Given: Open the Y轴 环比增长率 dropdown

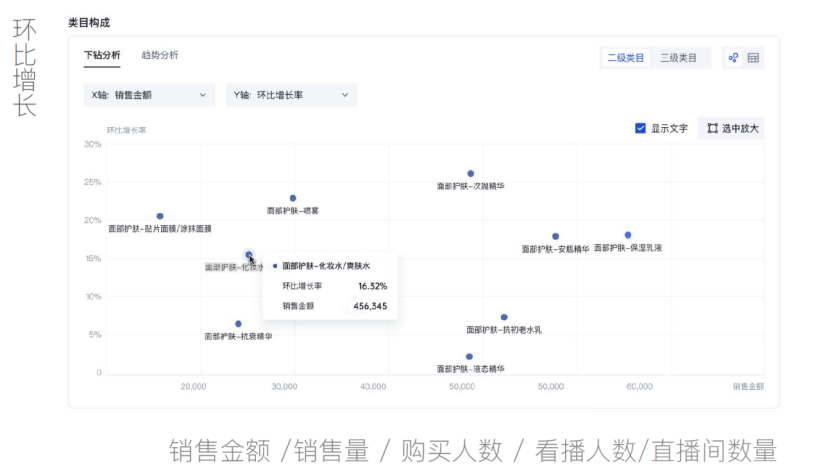Looking at the screenshot, I should tap(291, 95).
